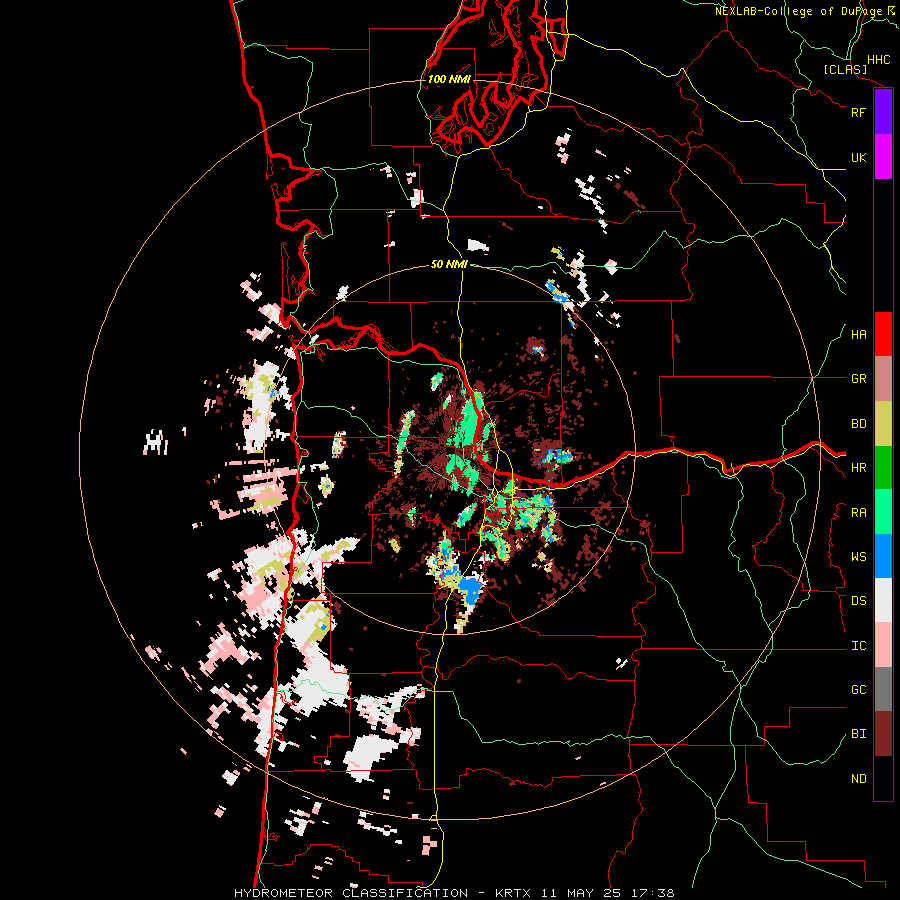Click the 'KRTX' radar site identifier

513,893
